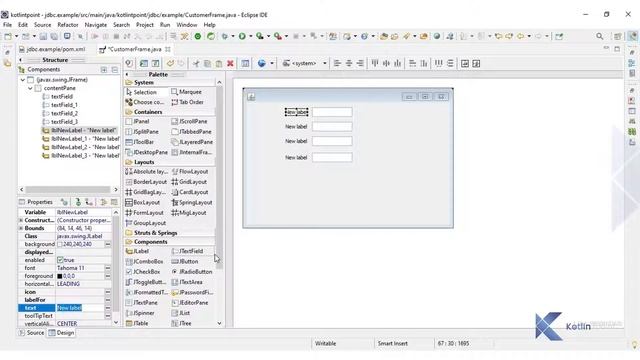Viewport: 640px width, 360px height.
Task: Click the horizontal scrollbar of the Components tree
Action: 69,189
